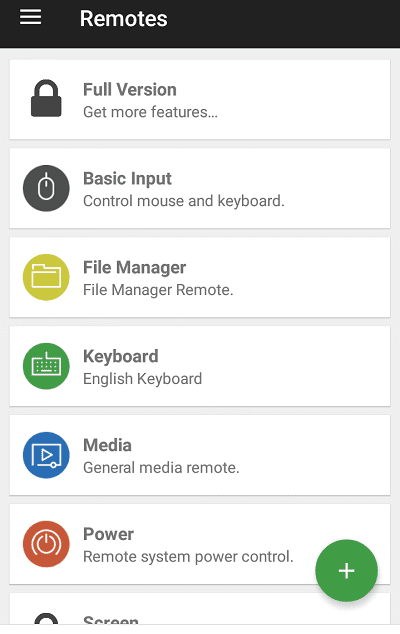Add a new remote with plus button
Image resolution: width=400 pixels, height=634 pixels.
point(347,571)
